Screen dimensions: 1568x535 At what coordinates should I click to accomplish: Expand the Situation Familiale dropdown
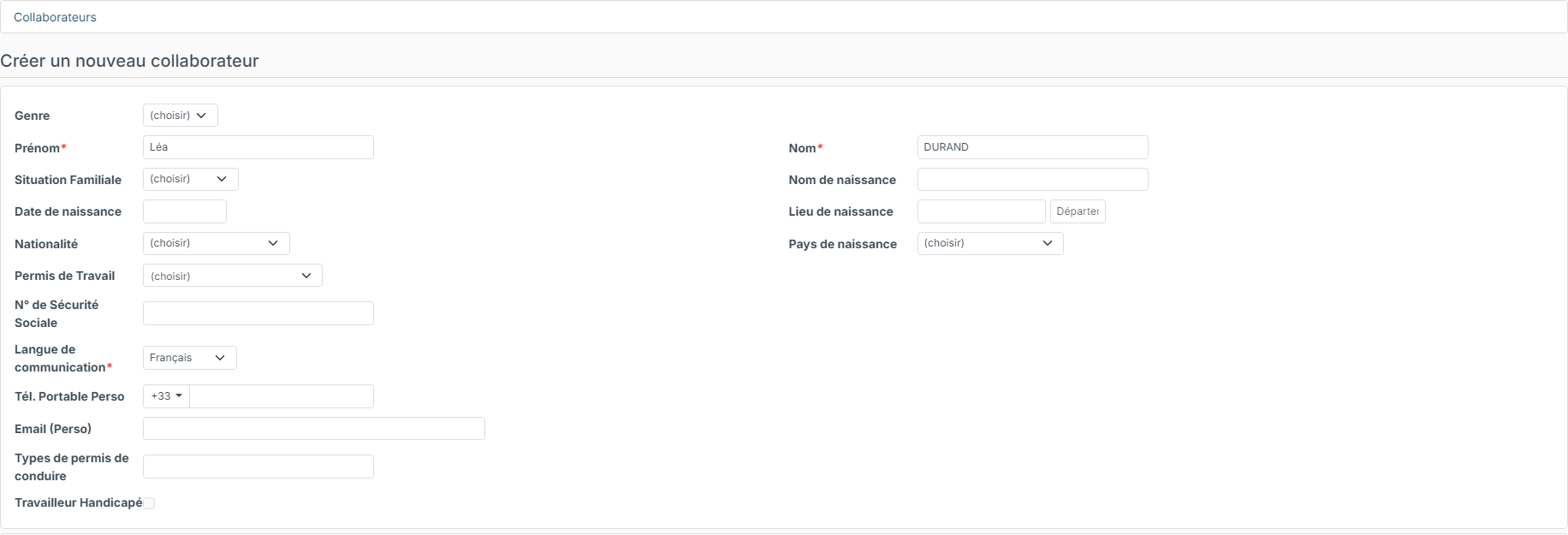point(191,179)
